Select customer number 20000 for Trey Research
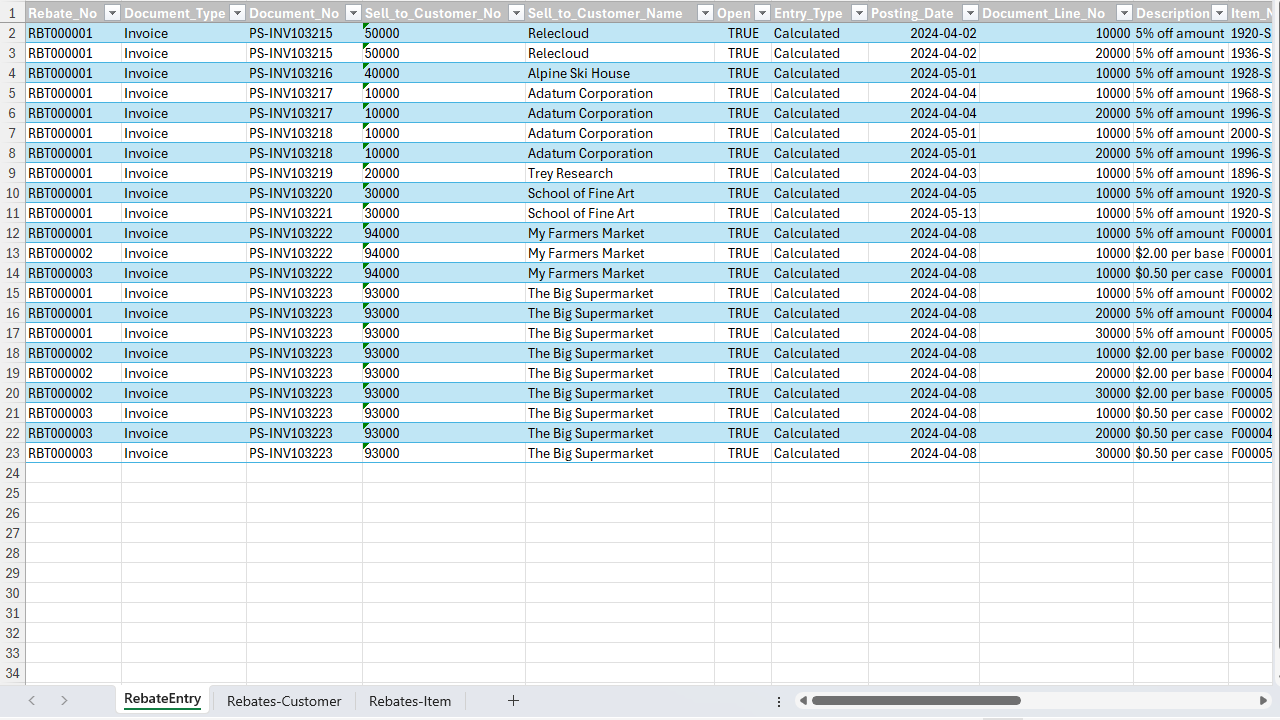The height and width of the screenshot is (720, 1280). coord(444,173)
